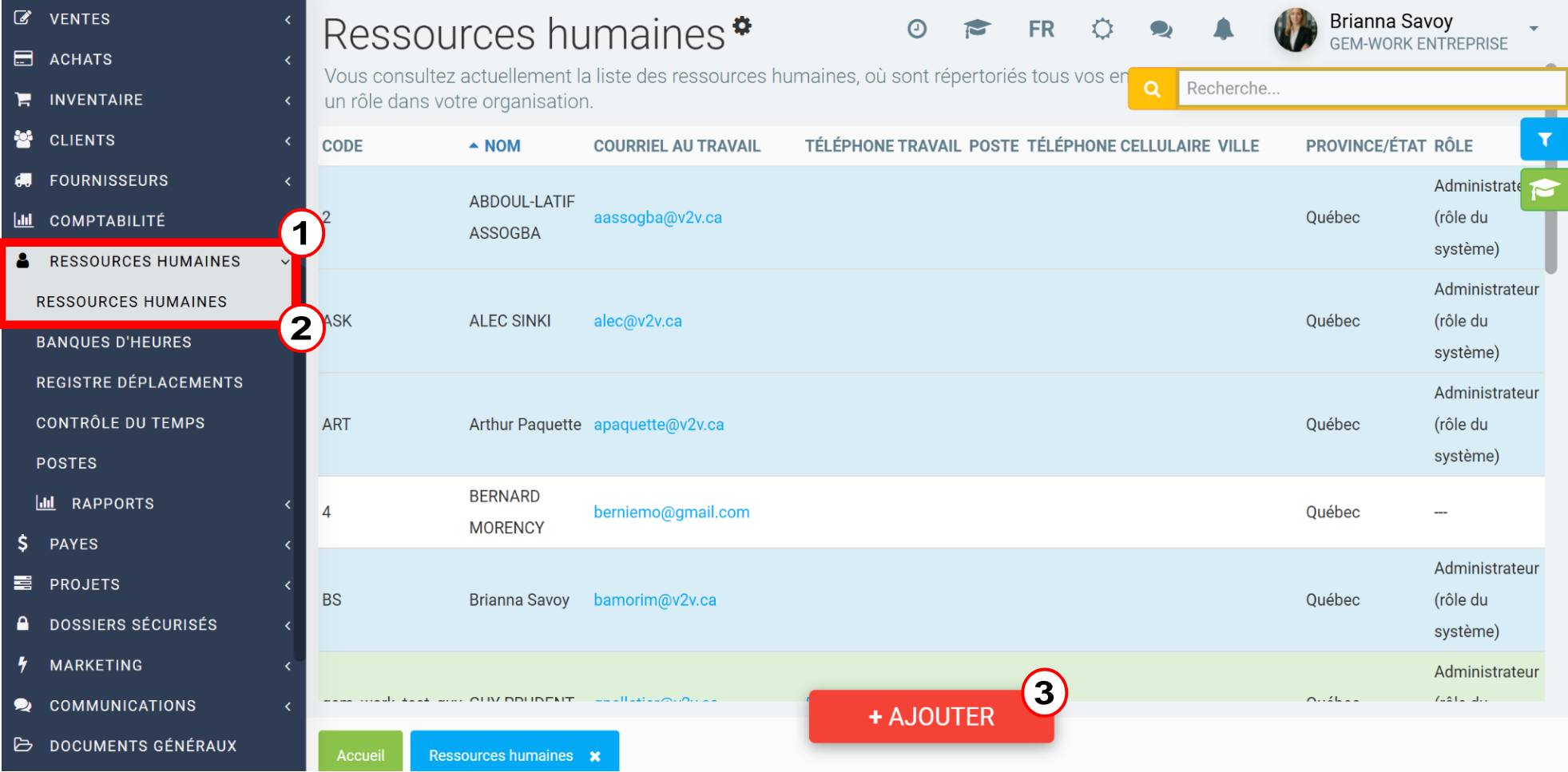
Task: Open the alec@v2v.ca email link
Action: [637, 321]
